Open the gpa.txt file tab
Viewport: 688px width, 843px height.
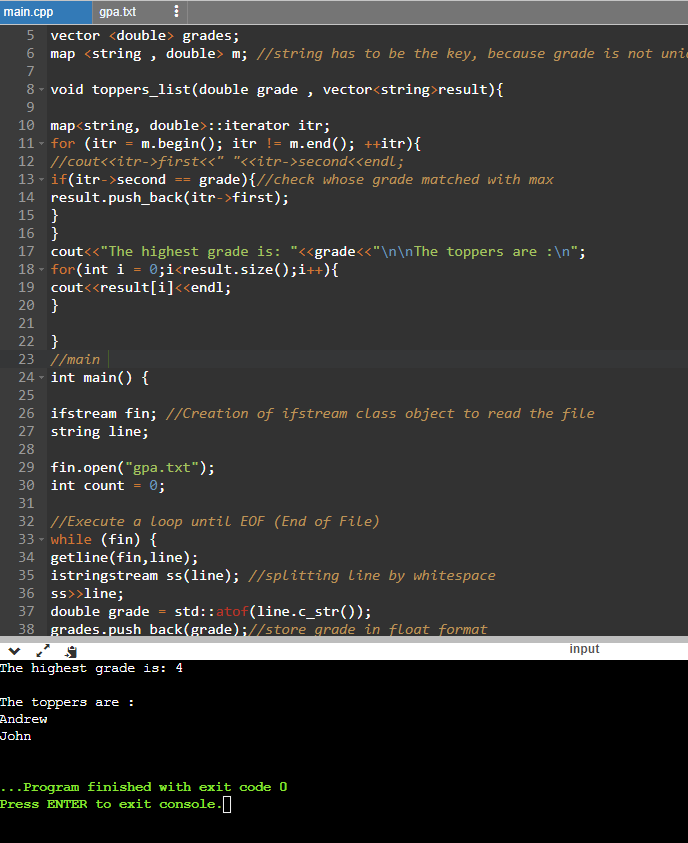point(117,12)
